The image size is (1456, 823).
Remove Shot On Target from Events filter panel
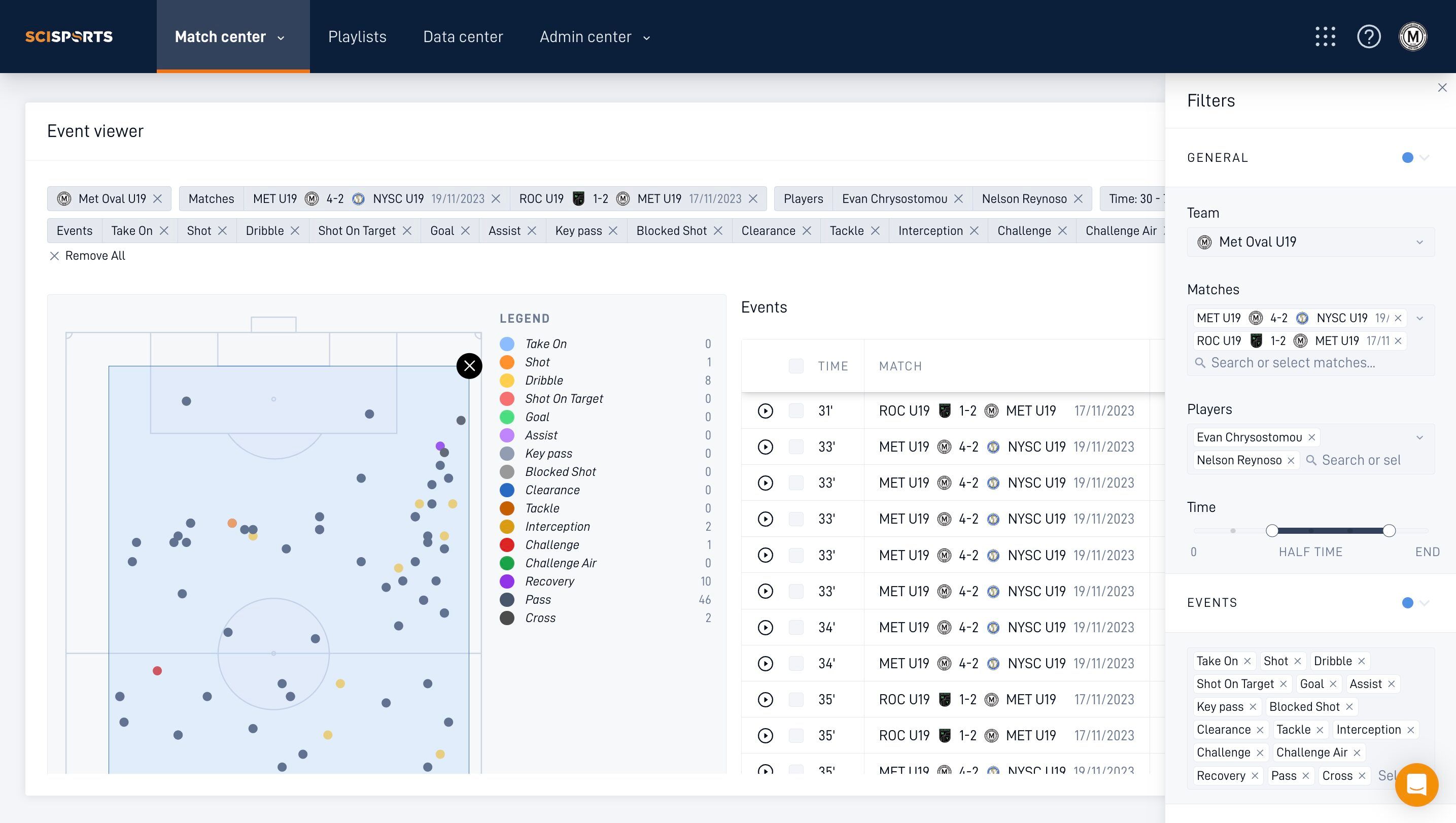(x=1283, y=684)
